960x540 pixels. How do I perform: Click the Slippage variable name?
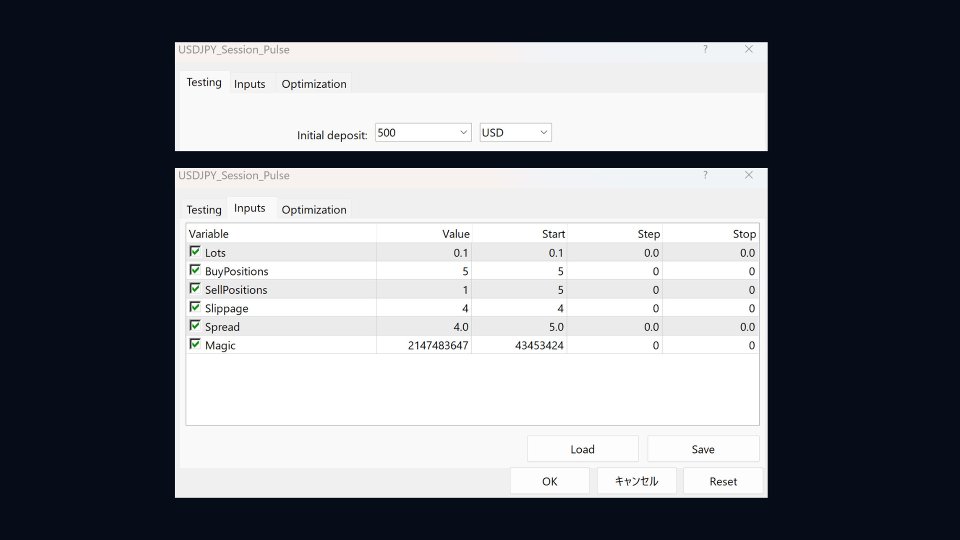click(227, 309)
